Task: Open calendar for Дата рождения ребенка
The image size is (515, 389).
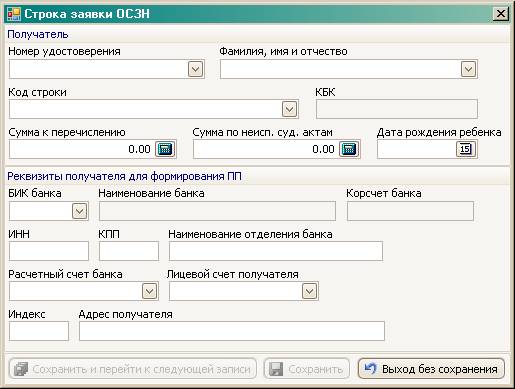Action: coord(465,149)
